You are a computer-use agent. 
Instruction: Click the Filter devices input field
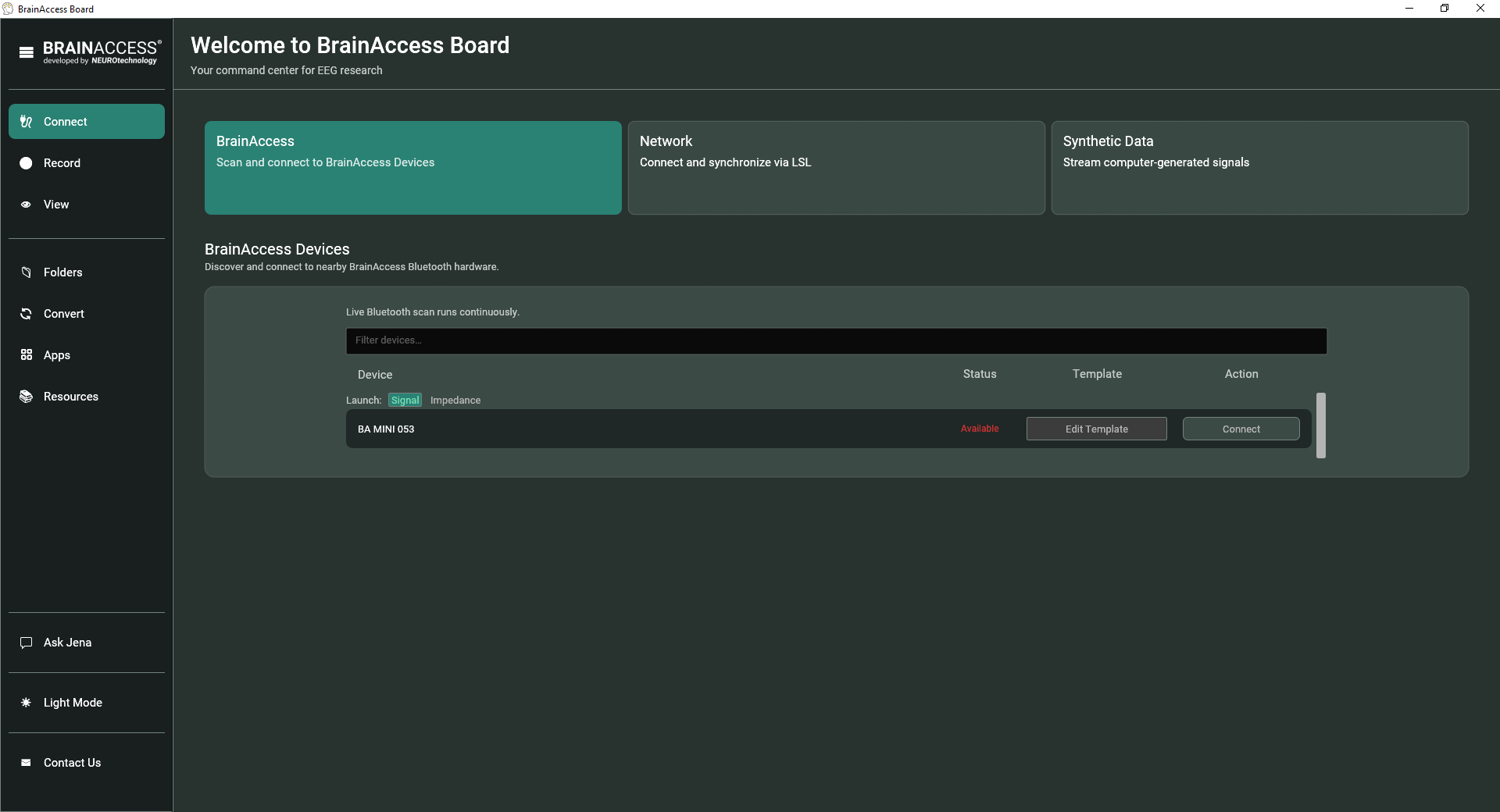(x=837, y=340)
